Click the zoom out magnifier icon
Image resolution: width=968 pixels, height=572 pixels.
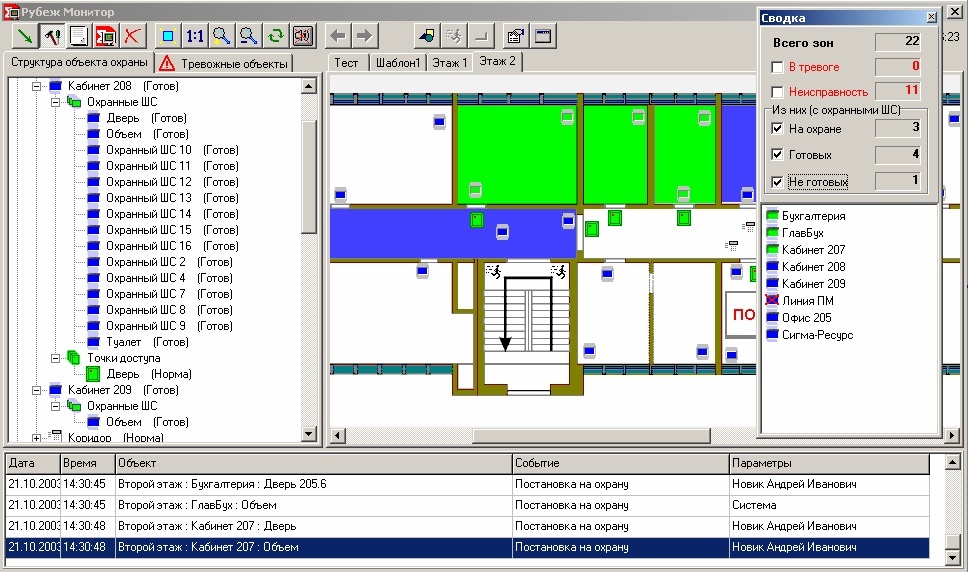point(249,36)
